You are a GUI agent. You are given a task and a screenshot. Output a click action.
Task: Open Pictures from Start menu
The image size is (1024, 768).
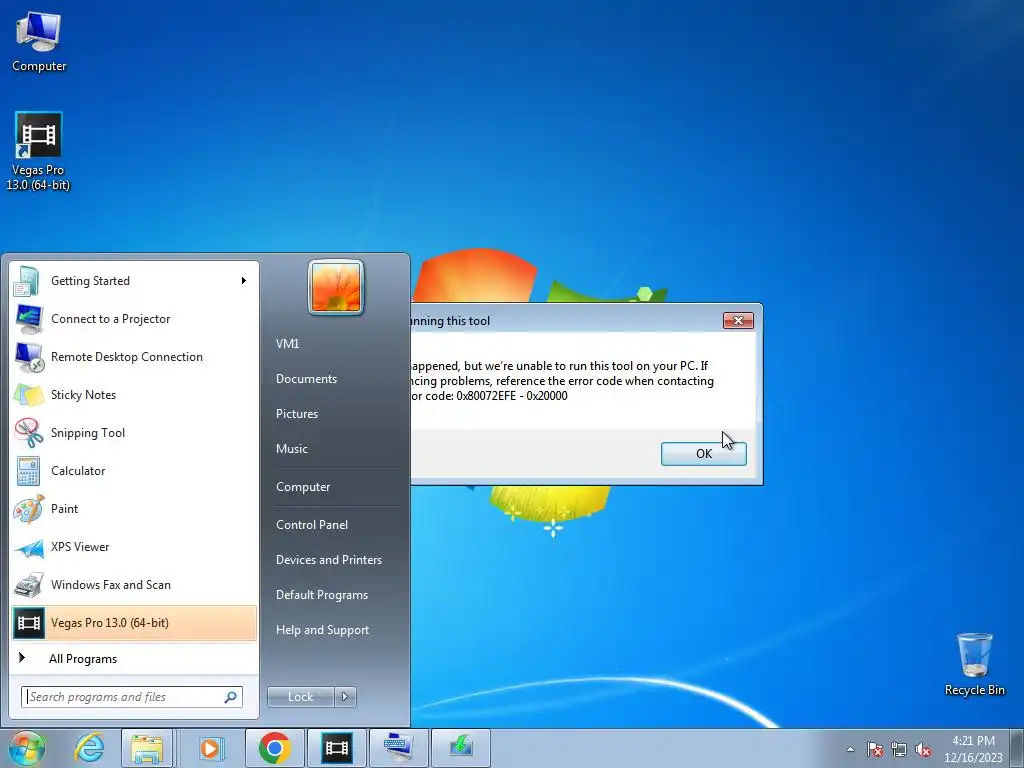click(297, 414)
